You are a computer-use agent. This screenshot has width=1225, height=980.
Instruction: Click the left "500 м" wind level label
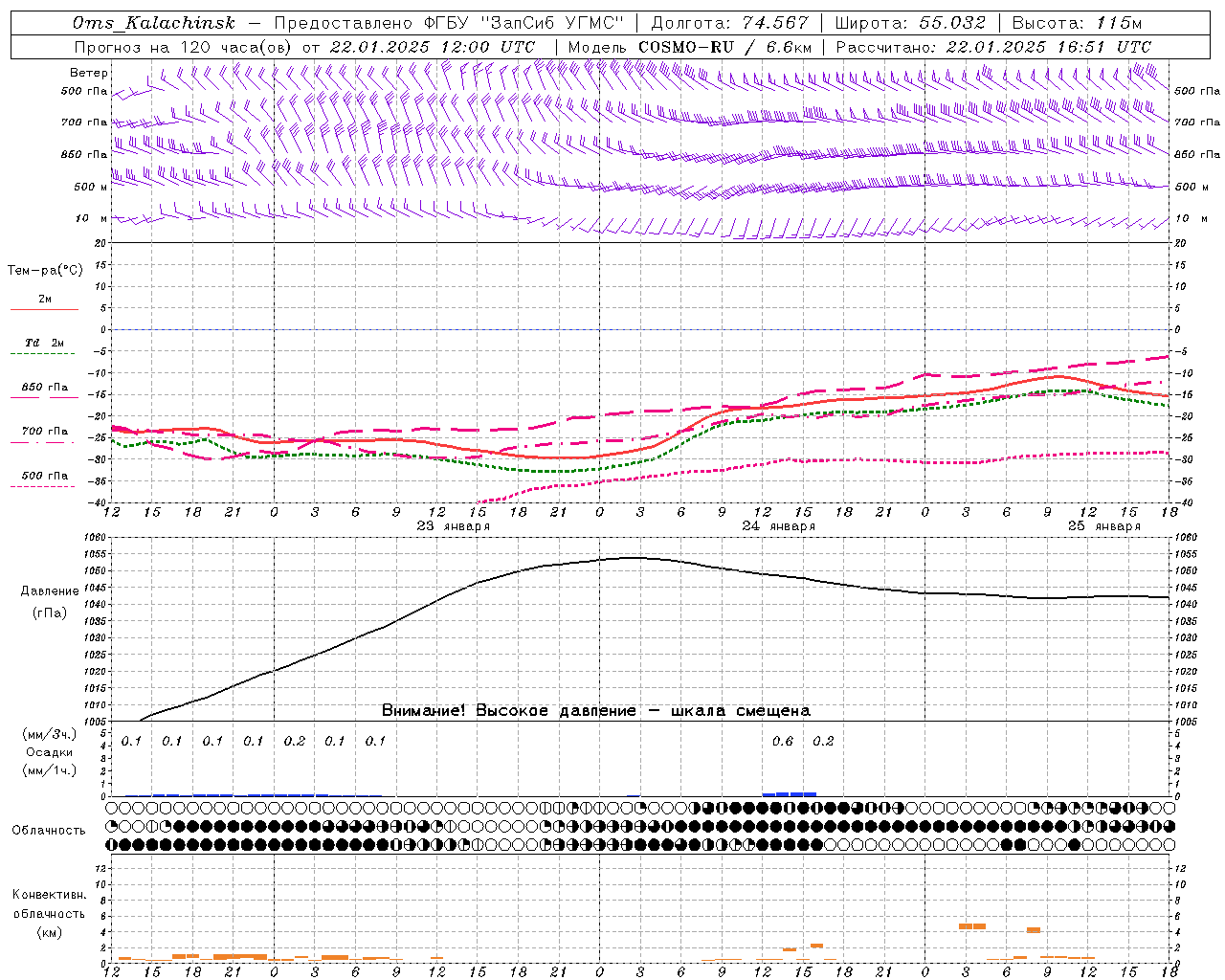click(x=91, y=187)
